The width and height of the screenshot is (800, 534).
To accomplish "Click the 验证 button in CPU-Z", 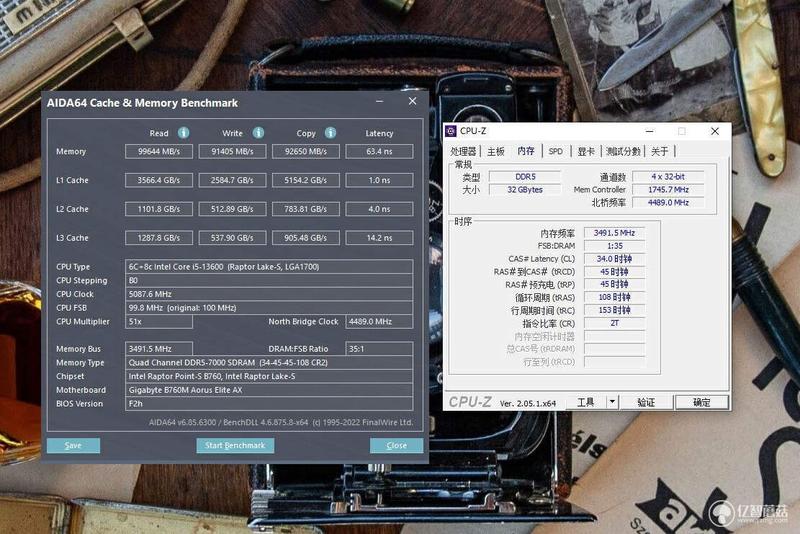I will click(646, 402).
